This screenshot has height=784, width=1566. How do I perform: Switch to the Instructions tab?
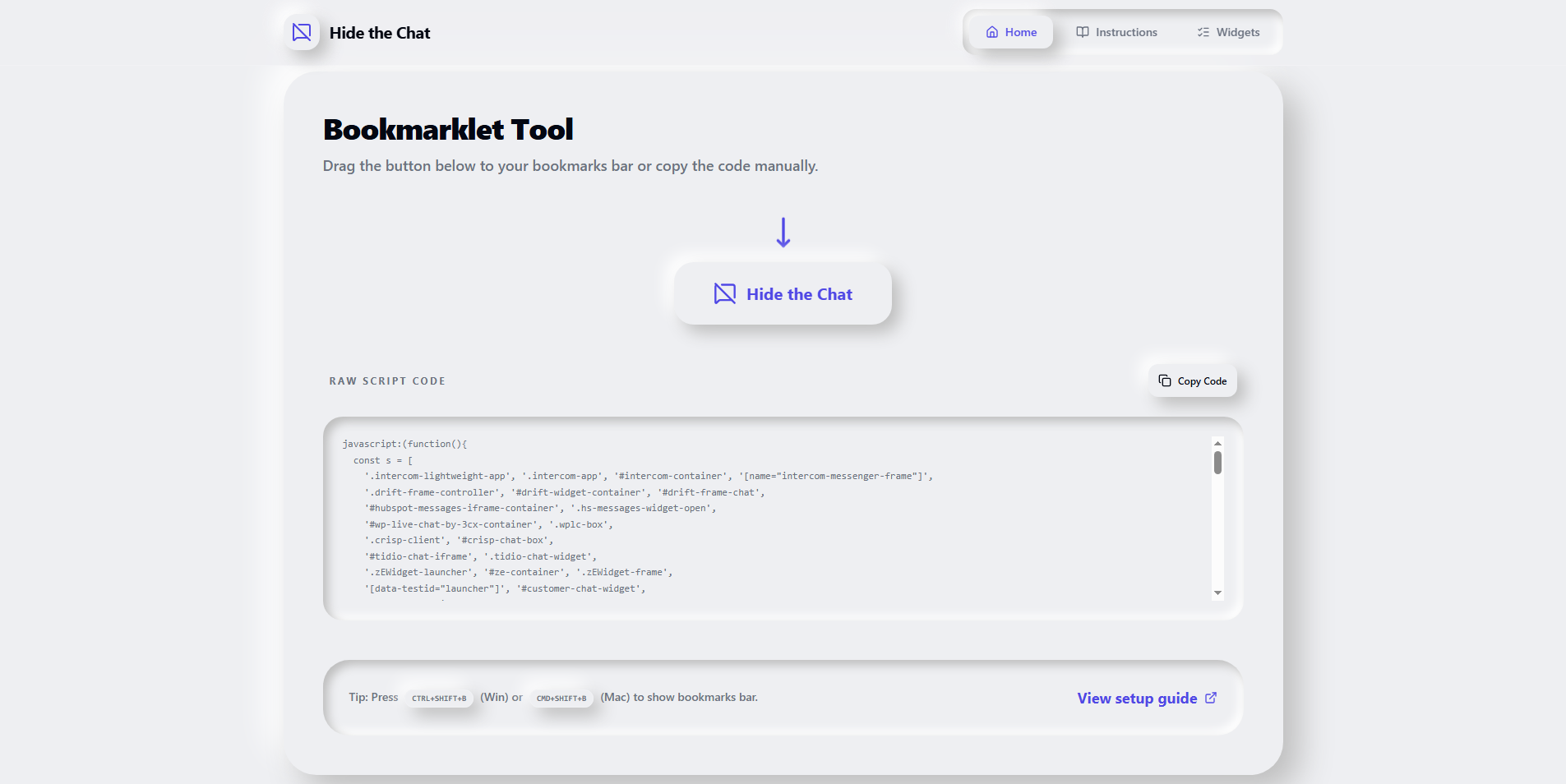click(1117, 32)
